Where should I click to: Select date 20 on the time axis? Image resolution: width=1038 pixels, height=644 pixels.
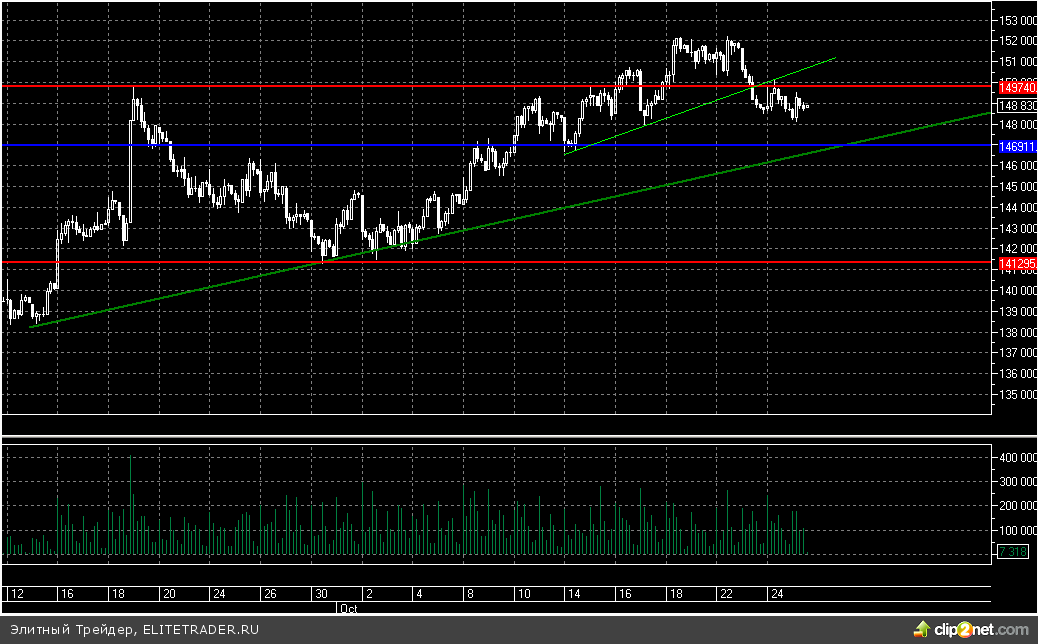pyautogui.click(x=170, y=594)
